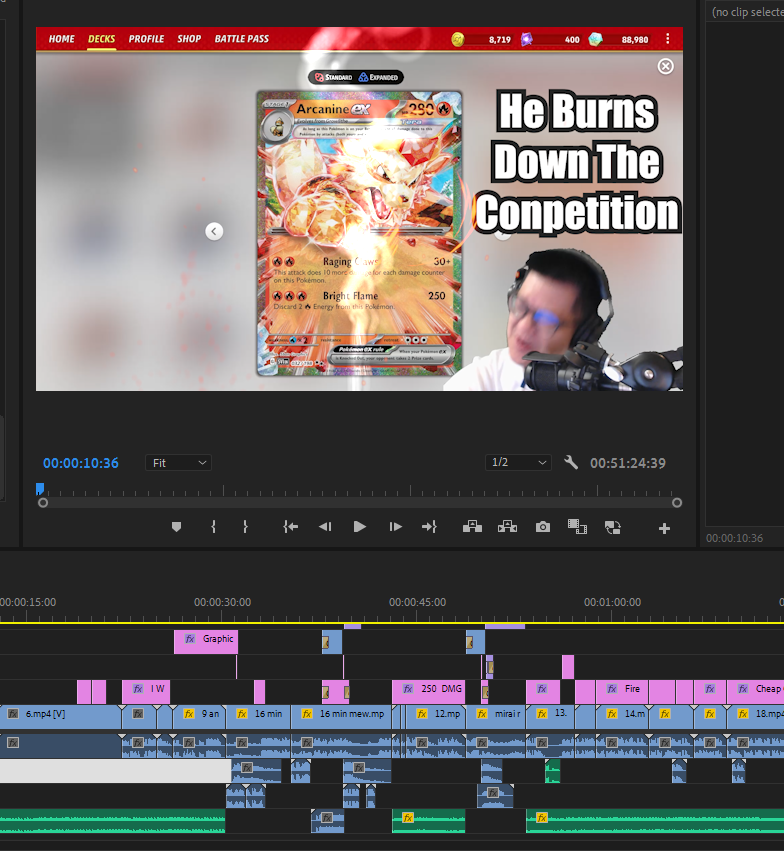Open monitor settings wrench icon

point(571,462)
